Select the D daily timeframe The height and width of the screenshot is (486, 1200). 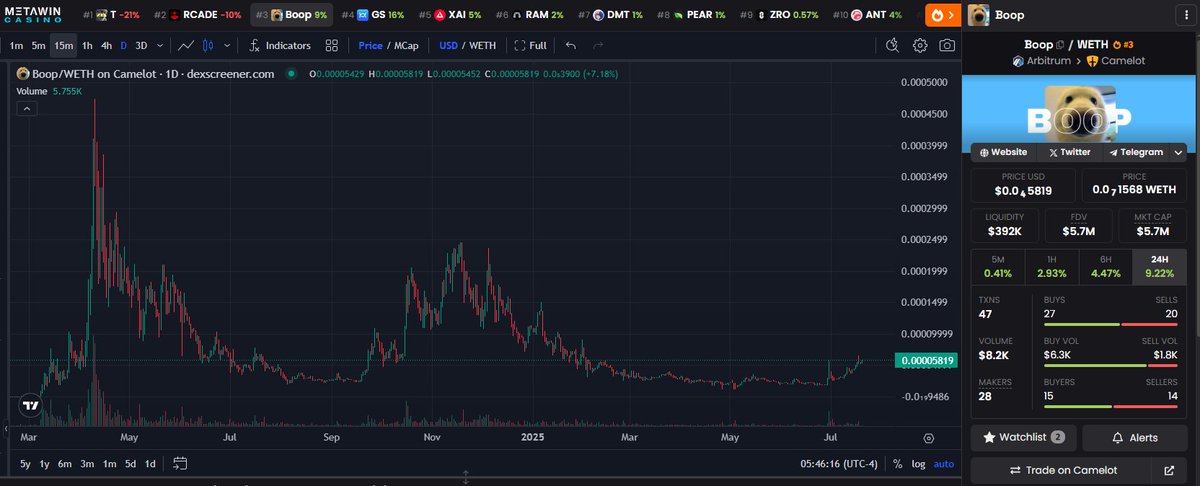pyautogui.click(x=124, y=45)
